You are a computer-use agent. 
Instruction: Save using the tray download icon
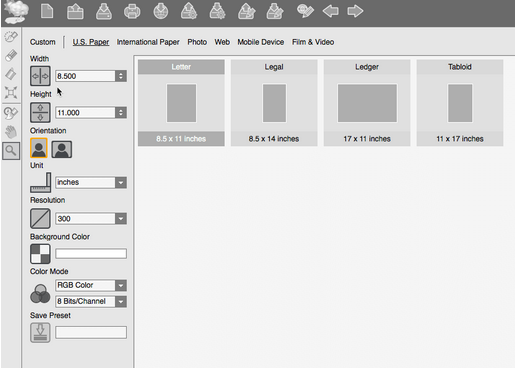pos(104,11)
